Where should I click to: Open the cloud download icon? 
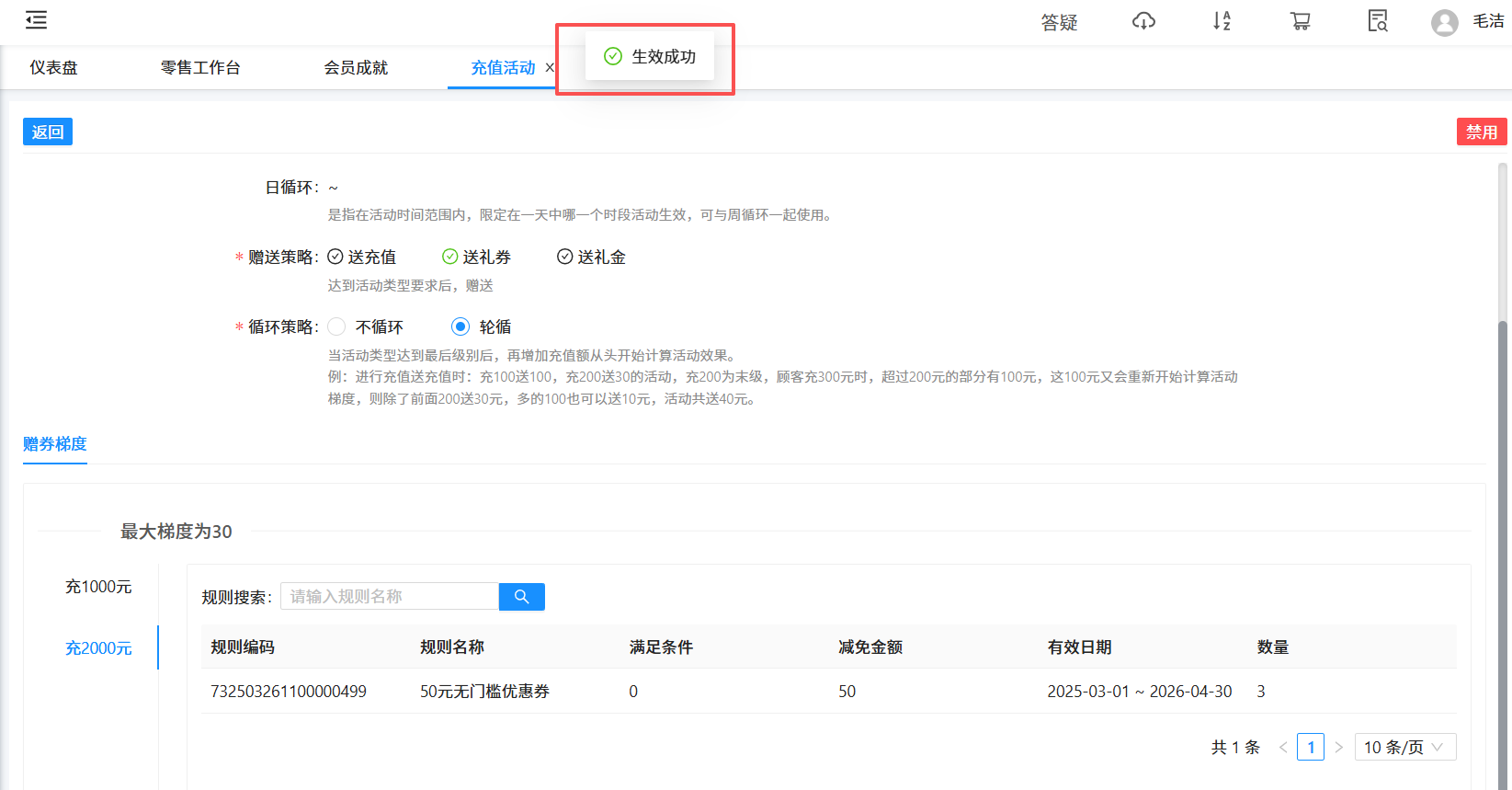click(1143, 21)
